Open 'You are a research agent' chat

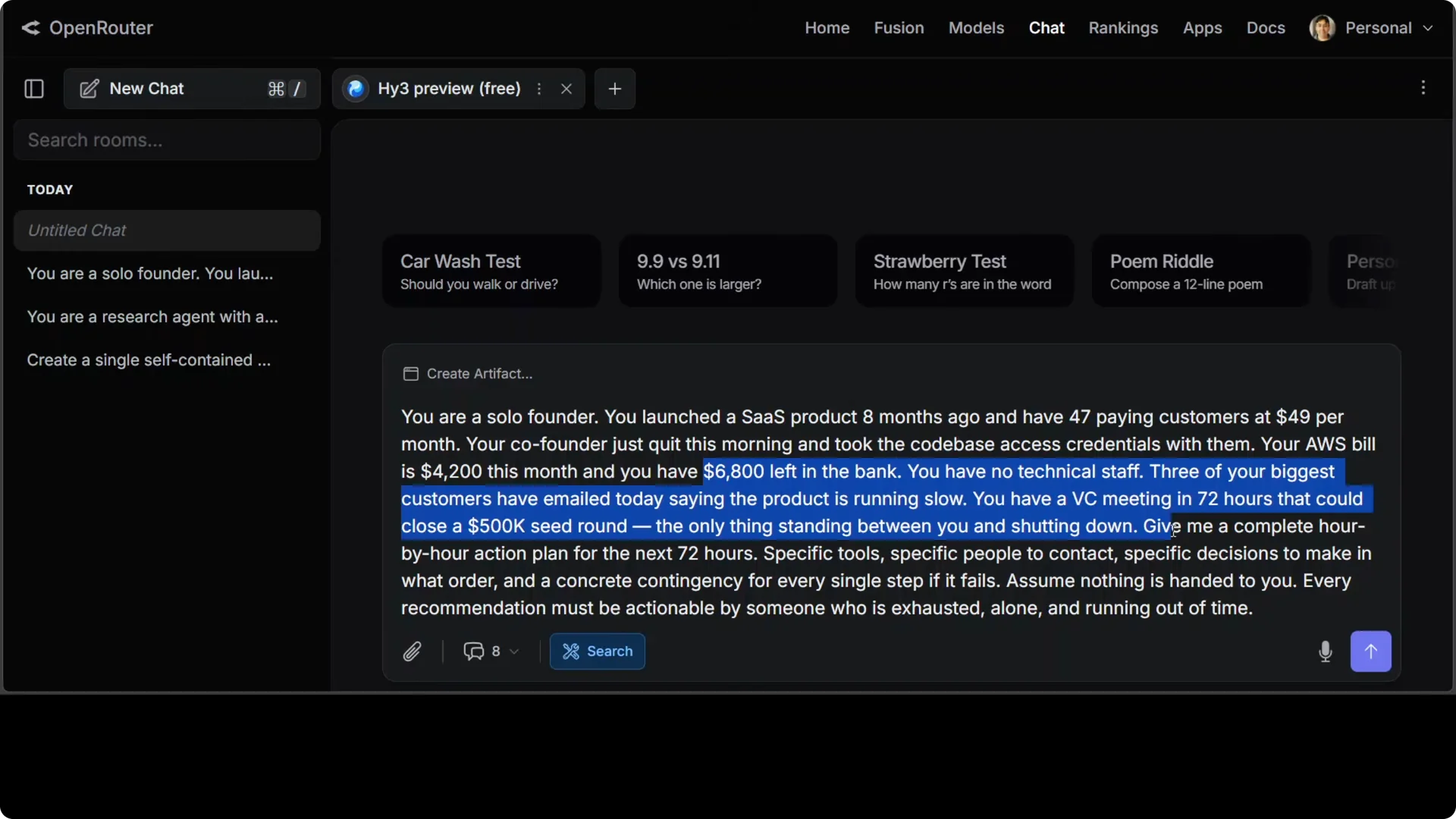(167, 317)
